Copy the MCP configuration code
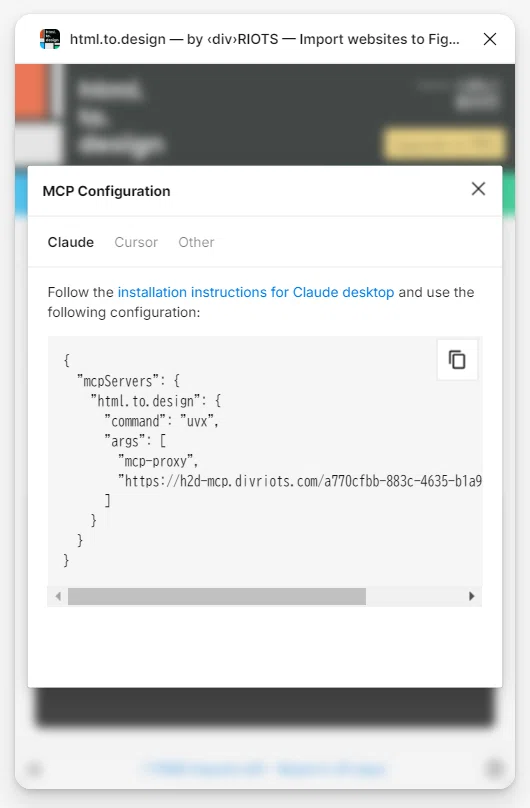The height and width of the screenshot is (808, 530). click(x=457, y=360)
